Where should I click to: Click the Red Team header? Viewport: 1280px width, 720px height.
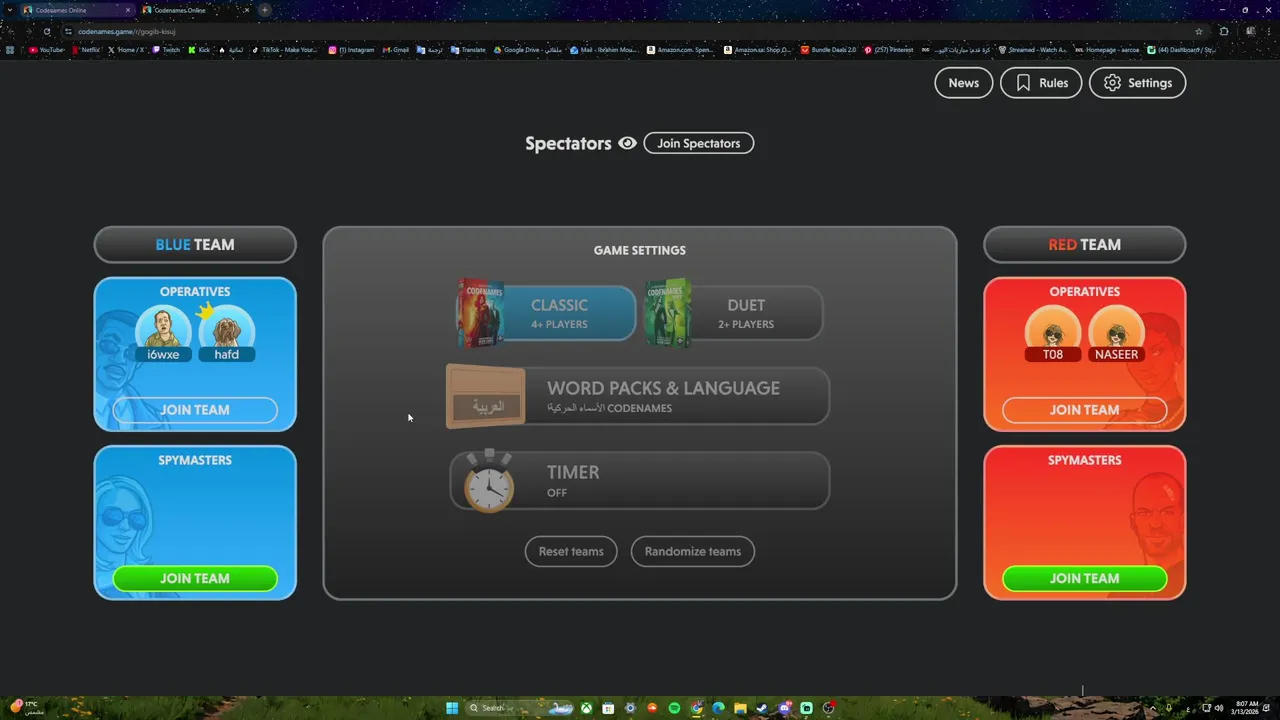(x=1084, y=244)
